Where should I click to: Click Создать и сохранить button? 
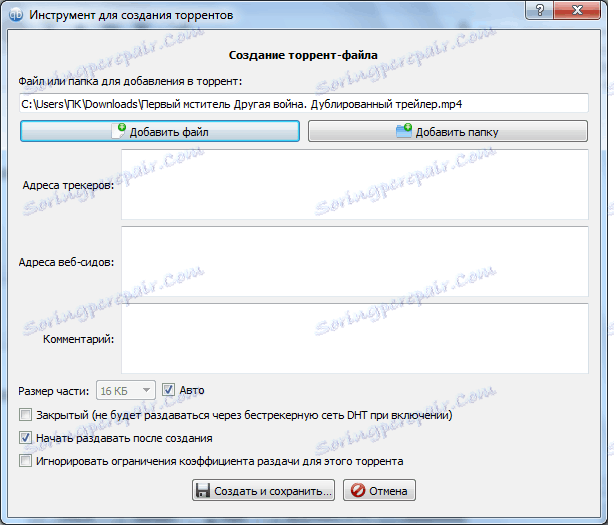click(x=263, y=490)
